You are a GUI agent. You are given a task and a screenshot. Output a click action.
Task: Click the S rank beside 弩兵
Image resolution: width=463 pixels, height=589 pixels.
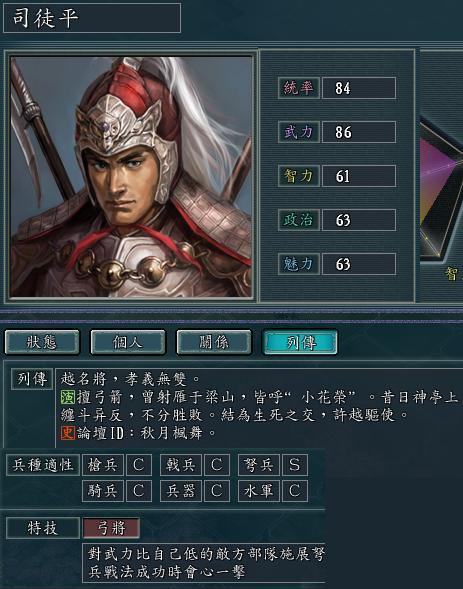[x=295, y=465]
